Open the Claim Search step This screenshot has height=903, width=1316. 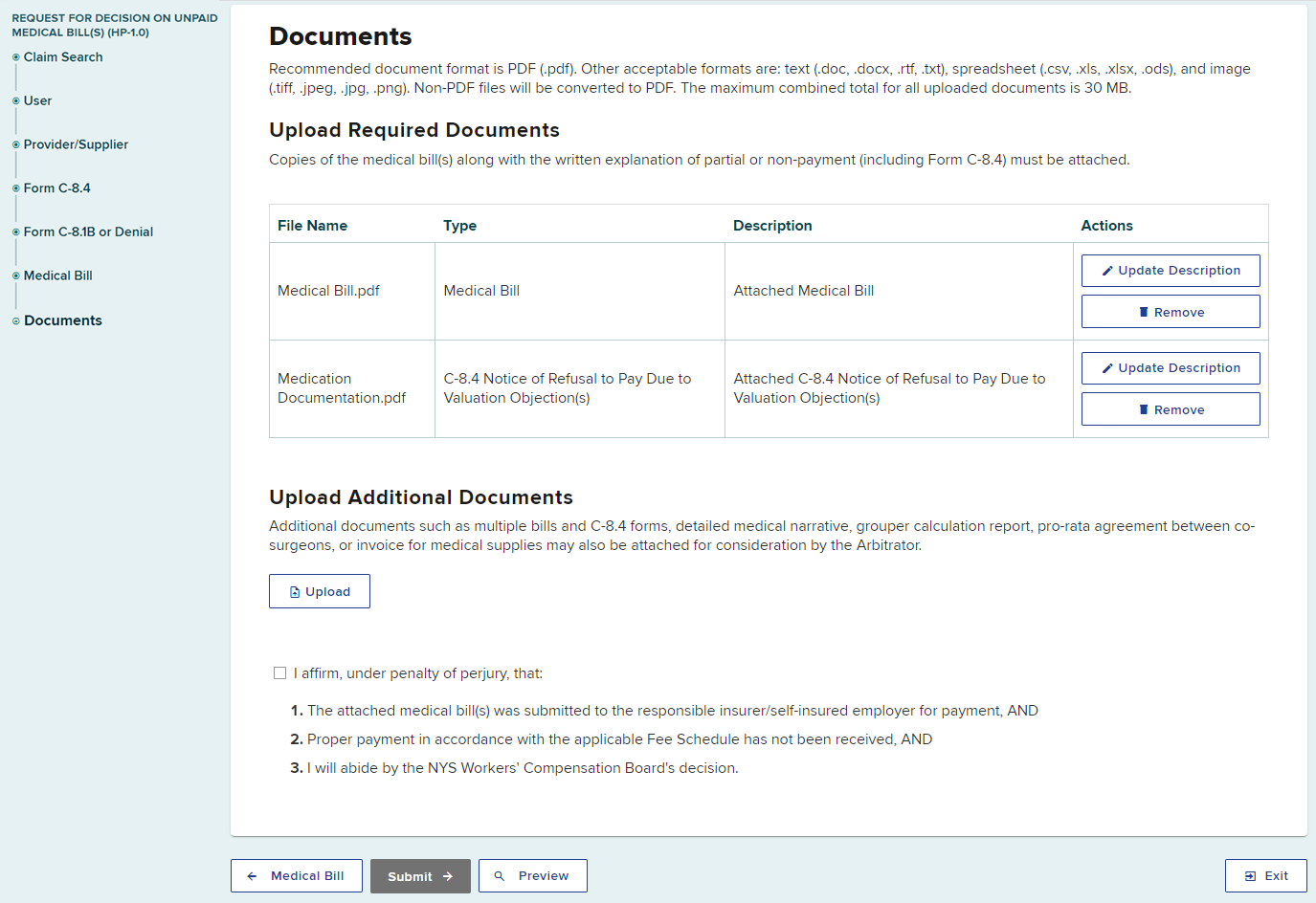63,57
